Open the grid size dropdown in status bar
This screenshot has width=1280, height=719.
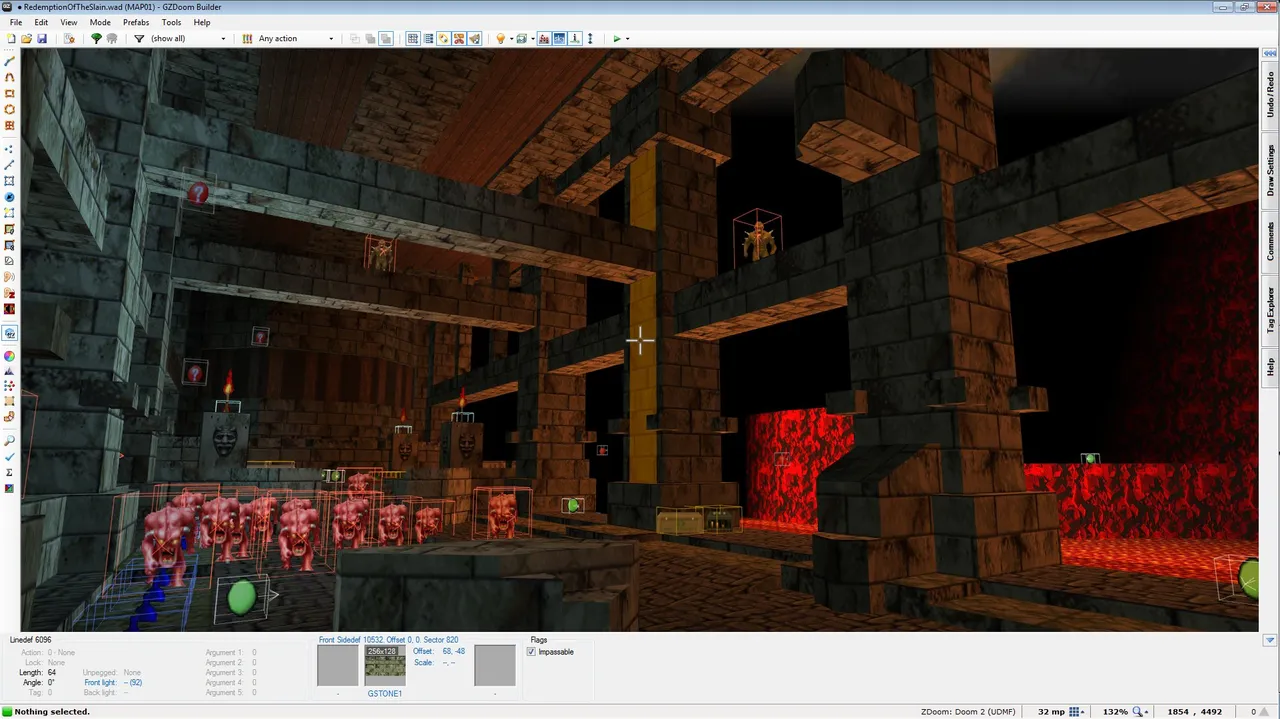pyautogui.click(x=1076, y=712)
